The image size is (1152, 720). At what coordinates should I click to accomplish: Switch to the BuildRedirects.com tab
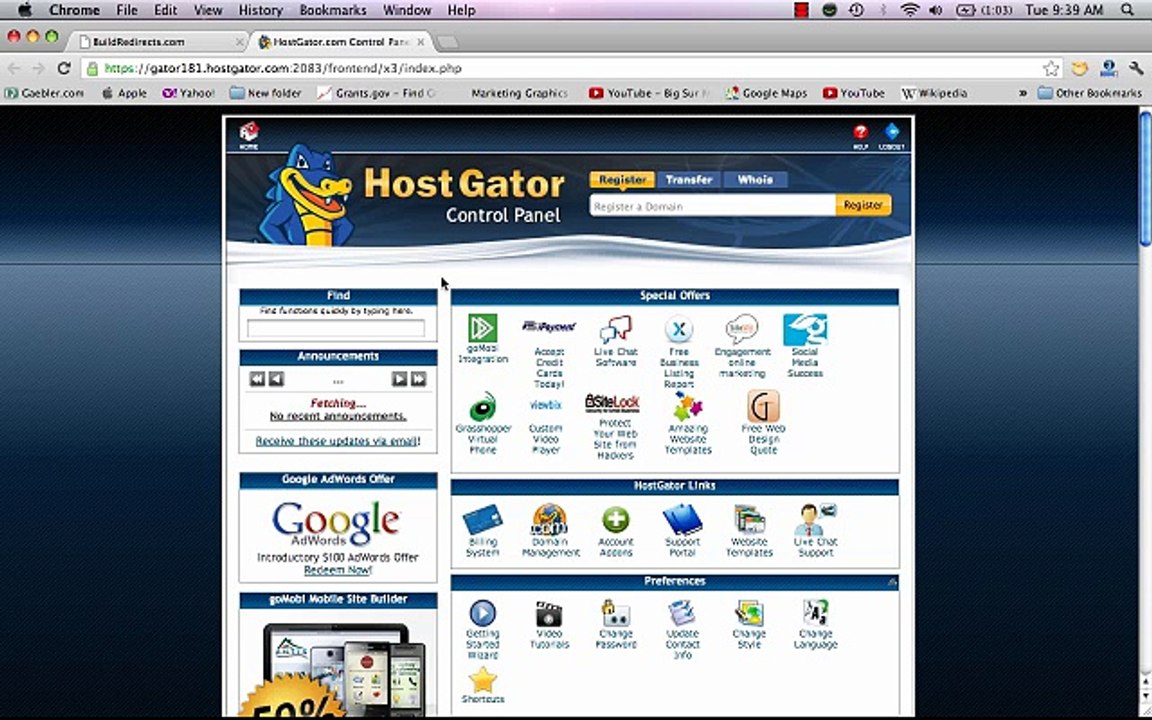(160, 42)
